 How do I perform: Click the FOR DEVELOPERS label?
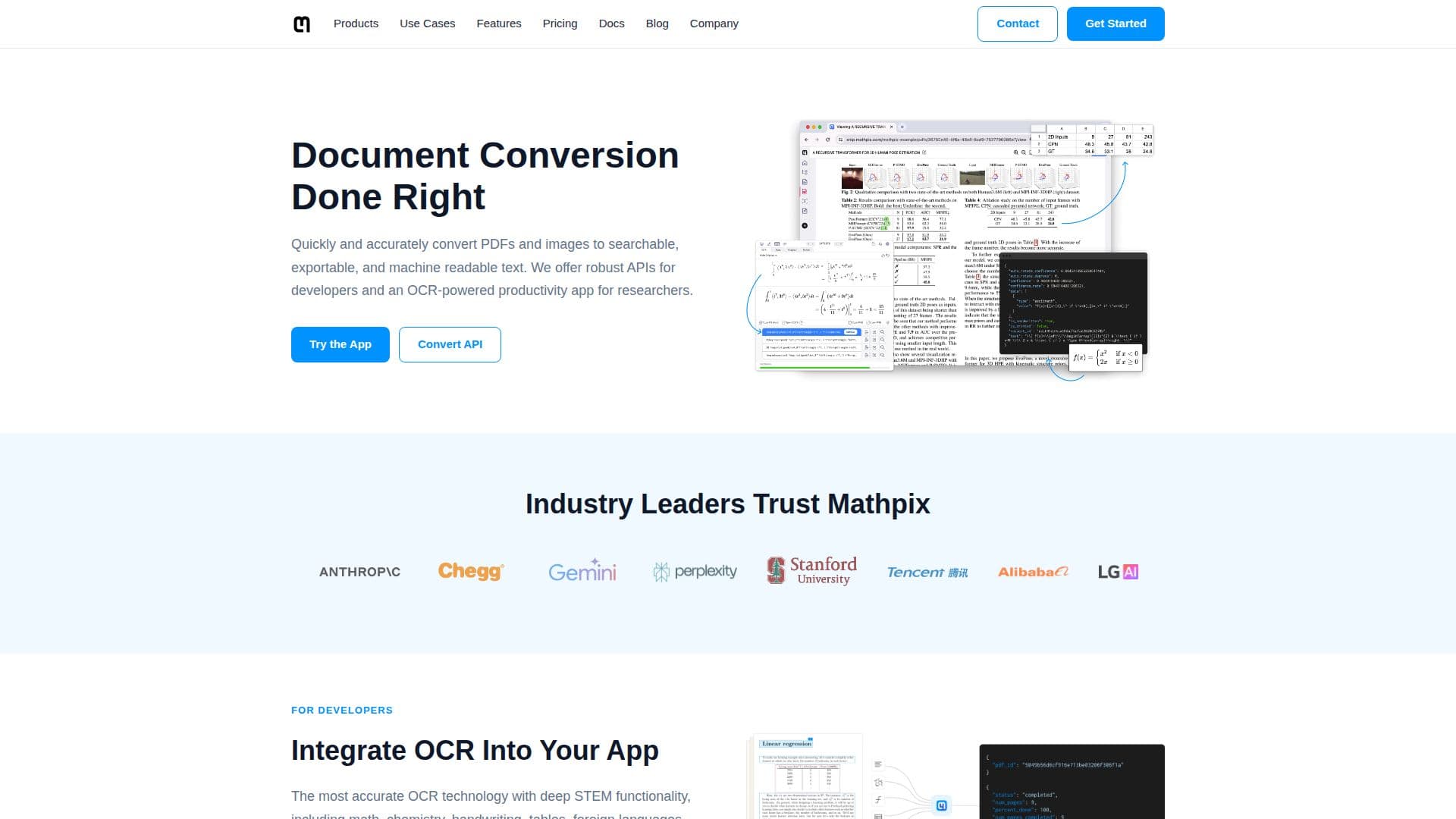click(342, 711)
